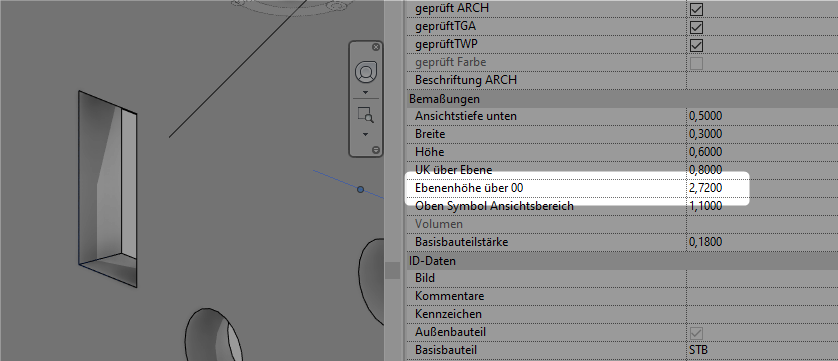Select the Kommentare parameter label

coord(449,296)
